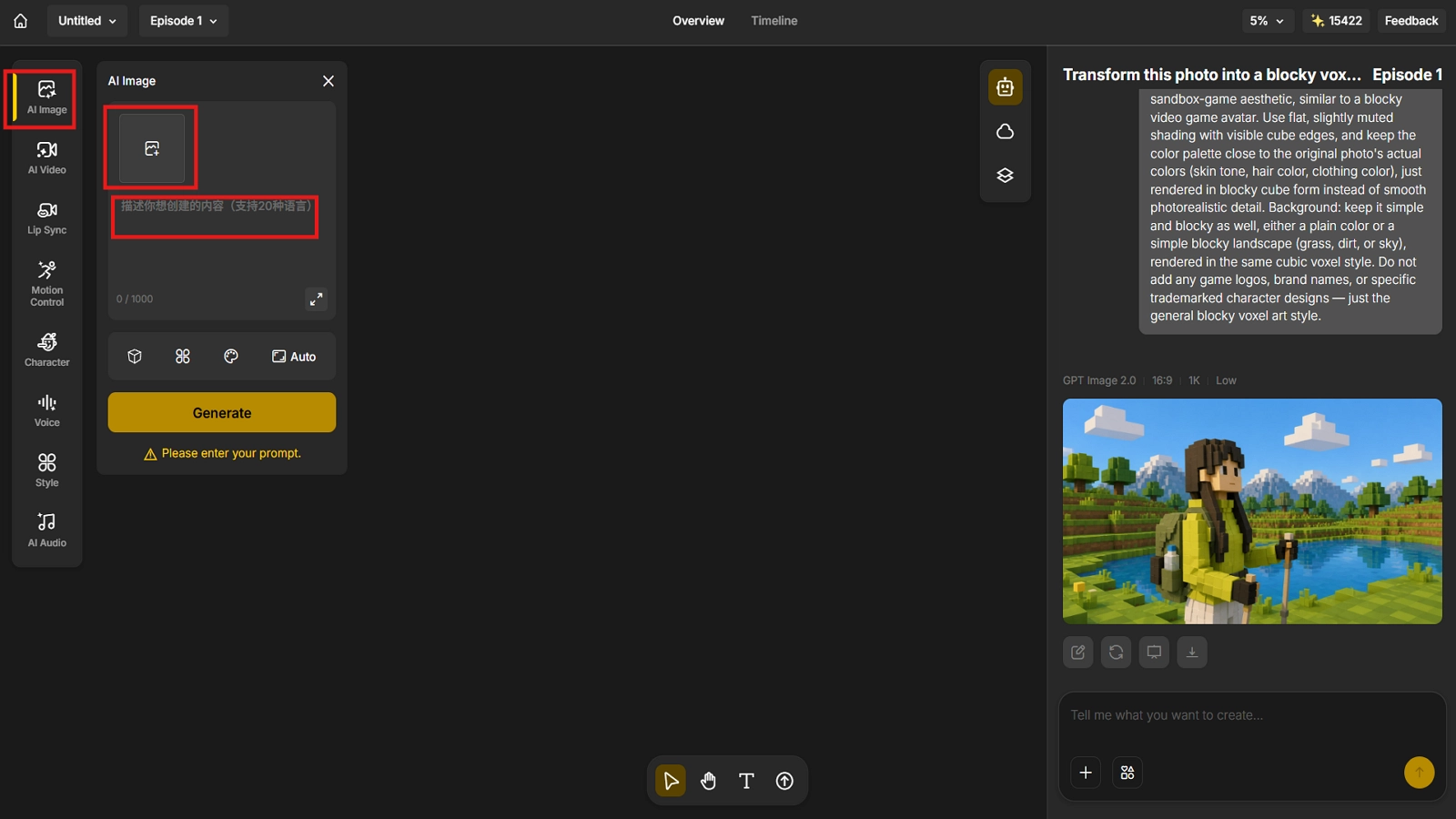Open the 5% zoom dropdown

tap(1267, 20)
